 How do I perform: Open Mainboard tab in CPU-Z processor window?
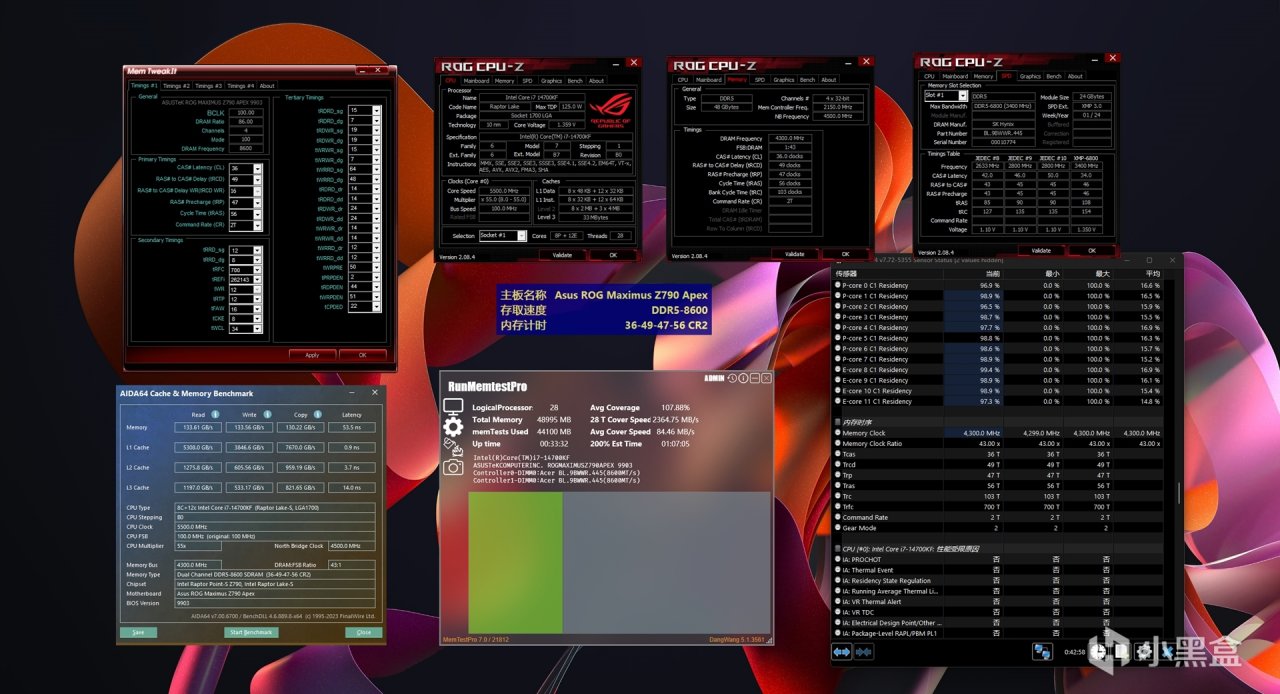tap(476, 81)
